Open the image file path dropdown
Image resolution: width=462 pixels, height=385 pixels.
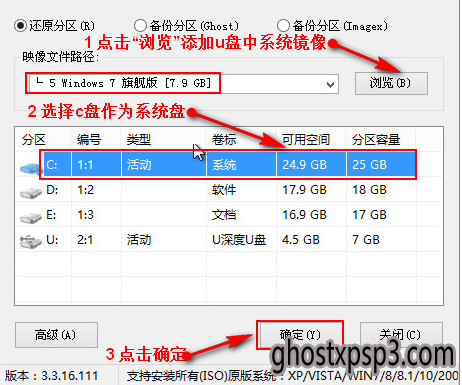[330, 84]
